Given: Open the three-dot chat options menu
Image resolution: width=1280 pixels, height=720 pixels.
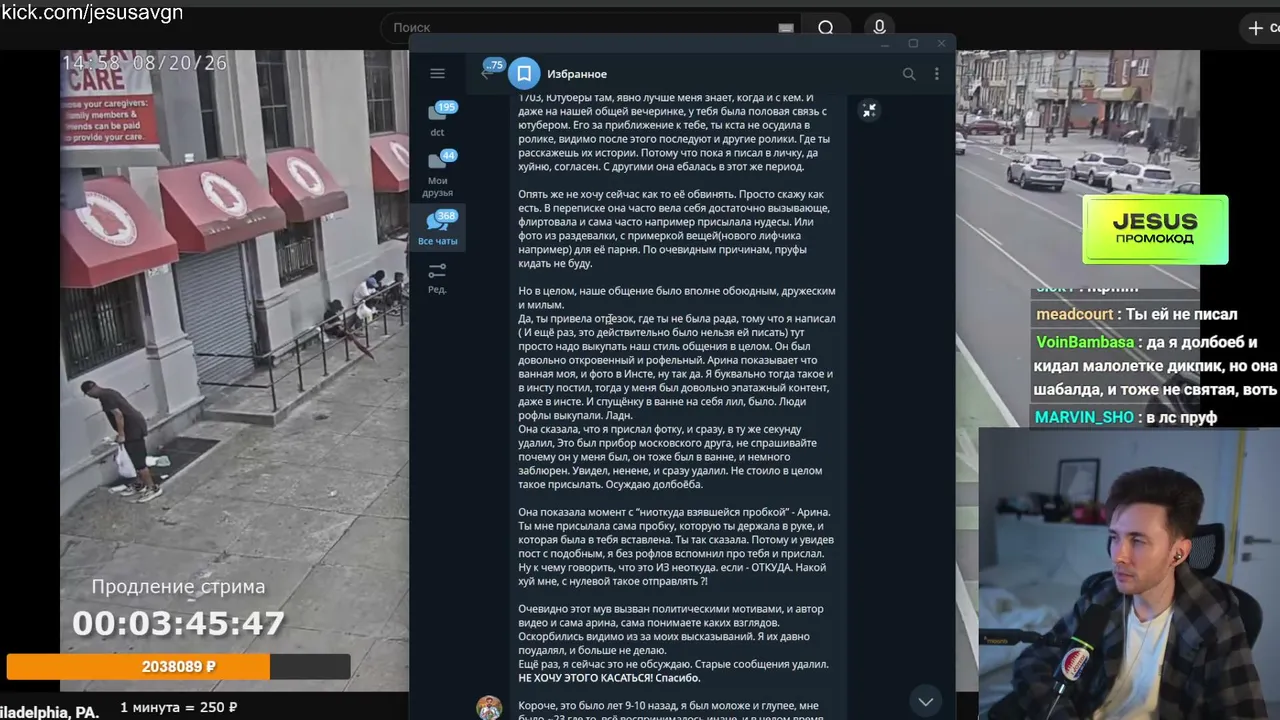Looking at the screenshot, I should (x=937, y=74).
